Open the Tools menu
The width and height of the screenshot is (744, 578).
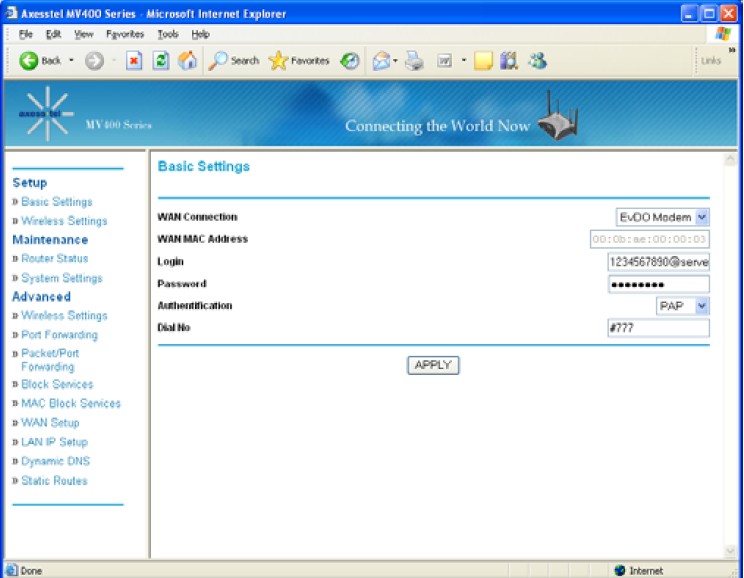point(168,34)
